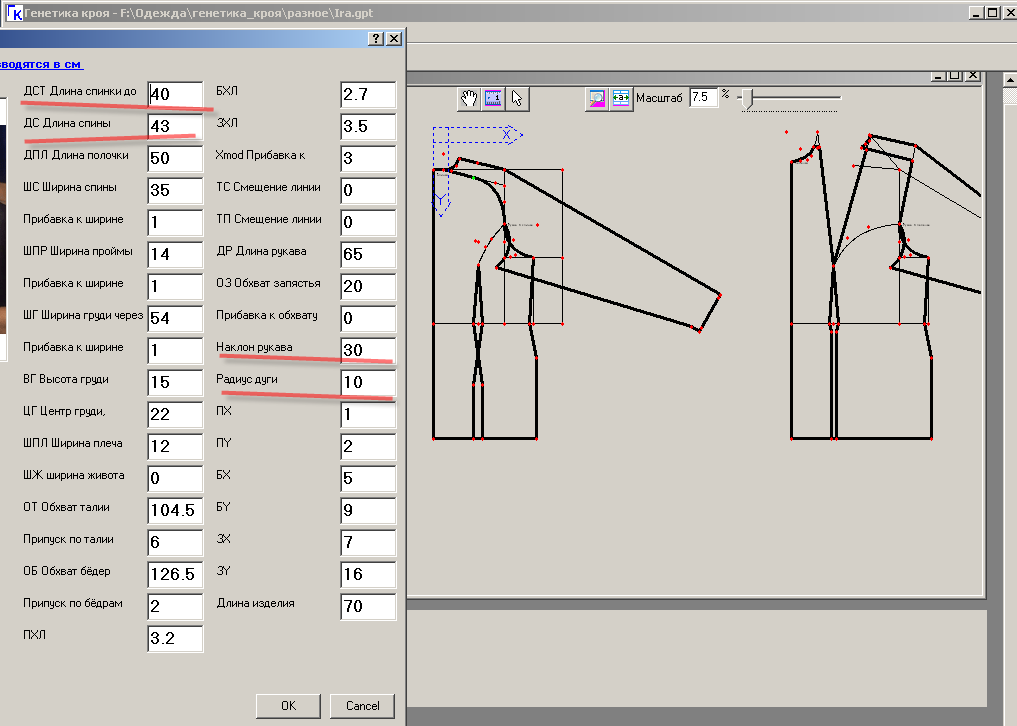
Task: Close the parameters dialog with its X button
Action: click(394, 38)
